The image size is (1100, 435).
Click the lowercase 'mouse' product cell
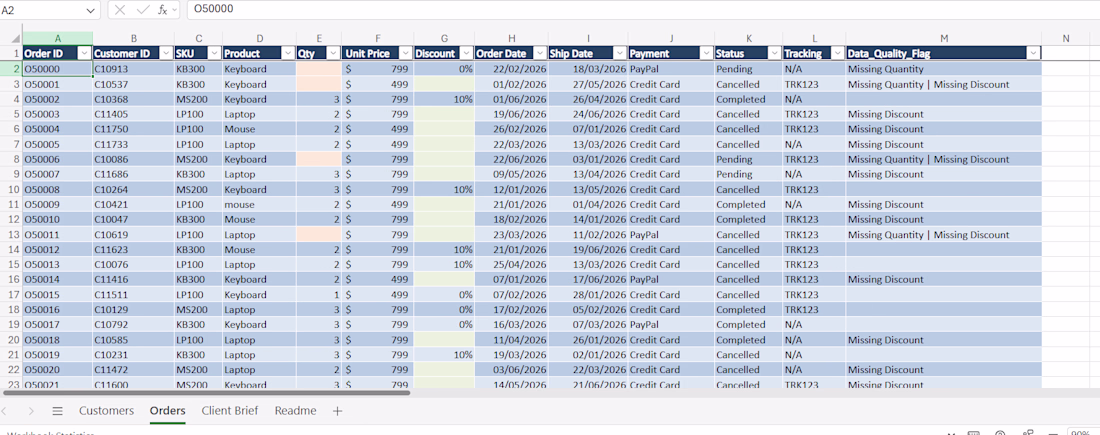click(260, 204)
